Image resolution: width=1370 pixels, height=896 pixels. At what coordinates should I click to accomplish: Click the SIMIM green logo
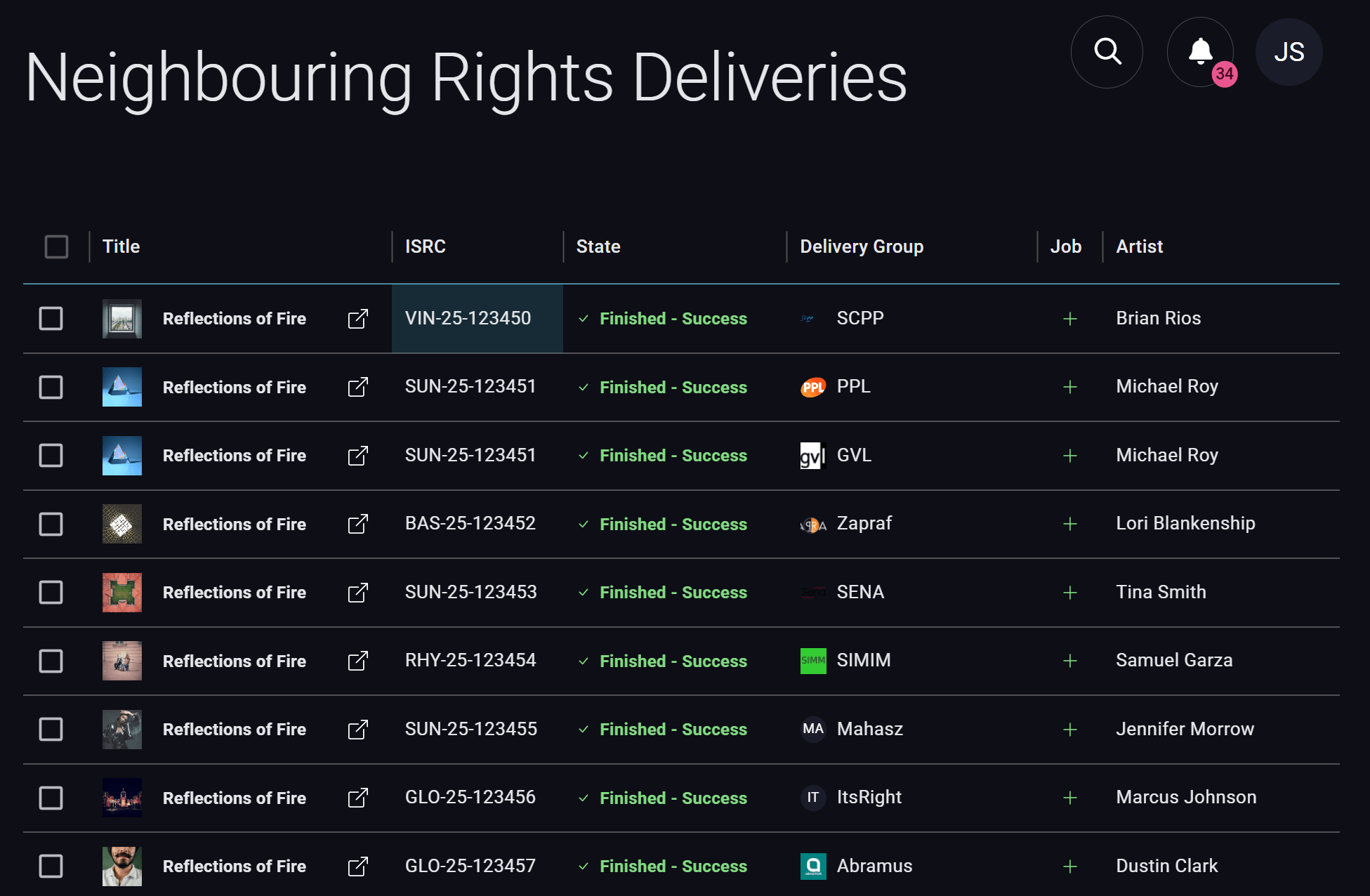[x=813, y=661]
